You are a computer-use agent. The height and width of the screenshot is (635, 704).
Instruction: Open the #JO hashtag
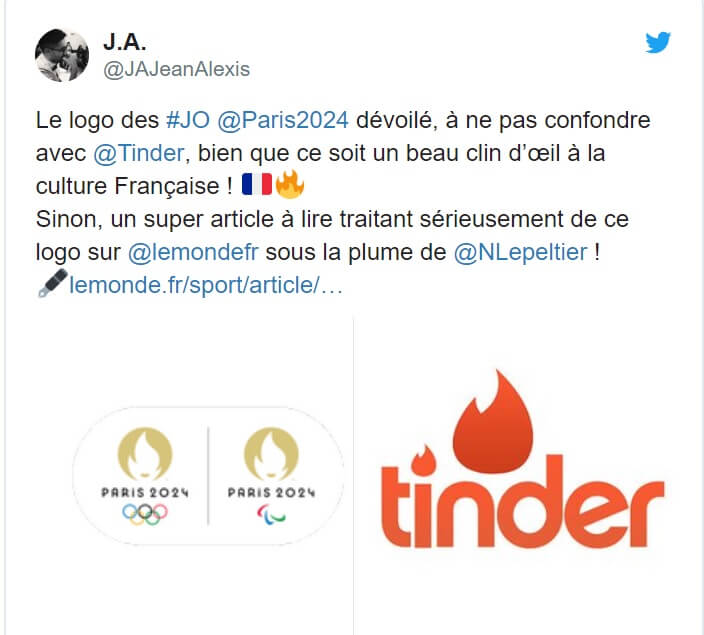[x=188, y=120]
